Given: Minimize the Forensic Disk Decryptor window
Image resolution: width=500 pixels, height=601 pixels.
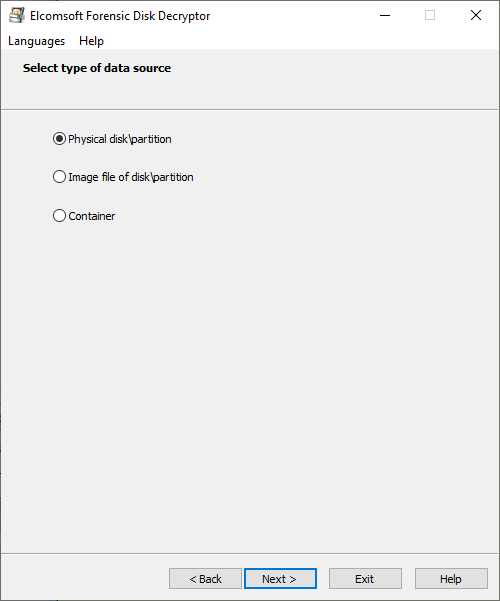Looking at the screenshot, I should (385, 15).
